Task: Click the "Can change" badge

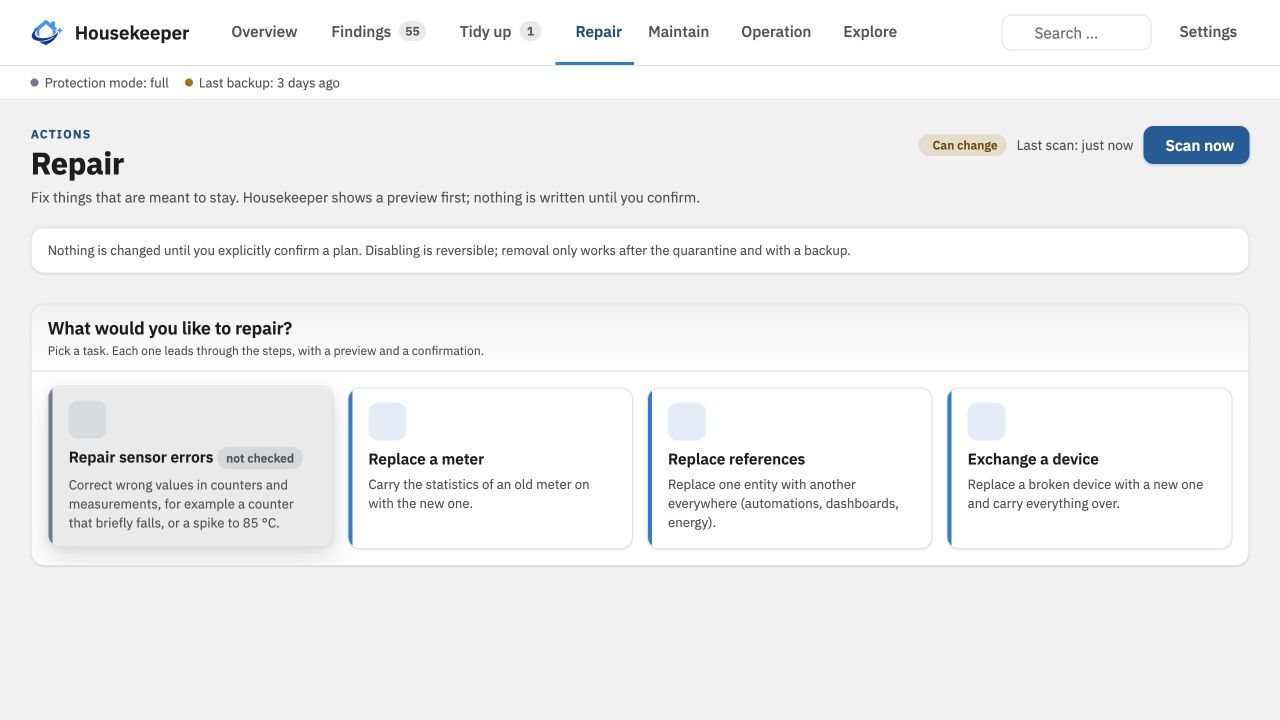Action: pyautogui.click(x=963, y=145)
